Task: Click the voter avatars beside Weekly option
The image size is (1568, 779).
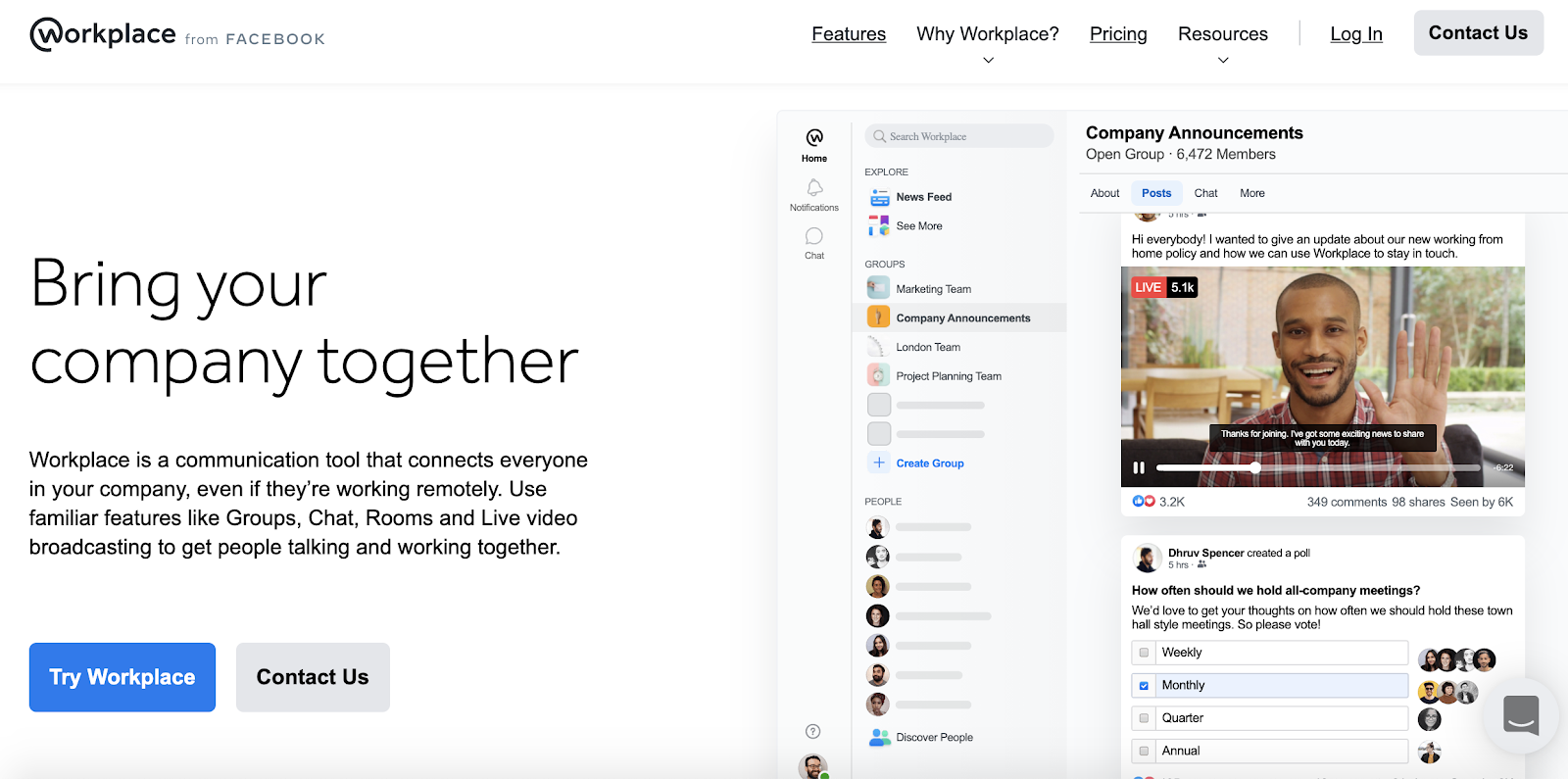Action: coord(1457,659)
